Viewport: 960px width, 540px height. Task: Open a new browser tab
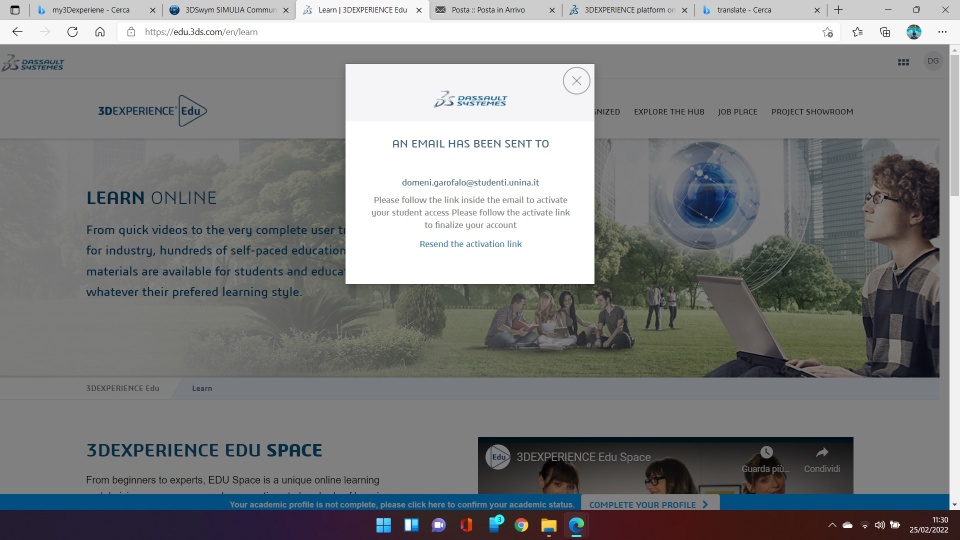(838, 10)
